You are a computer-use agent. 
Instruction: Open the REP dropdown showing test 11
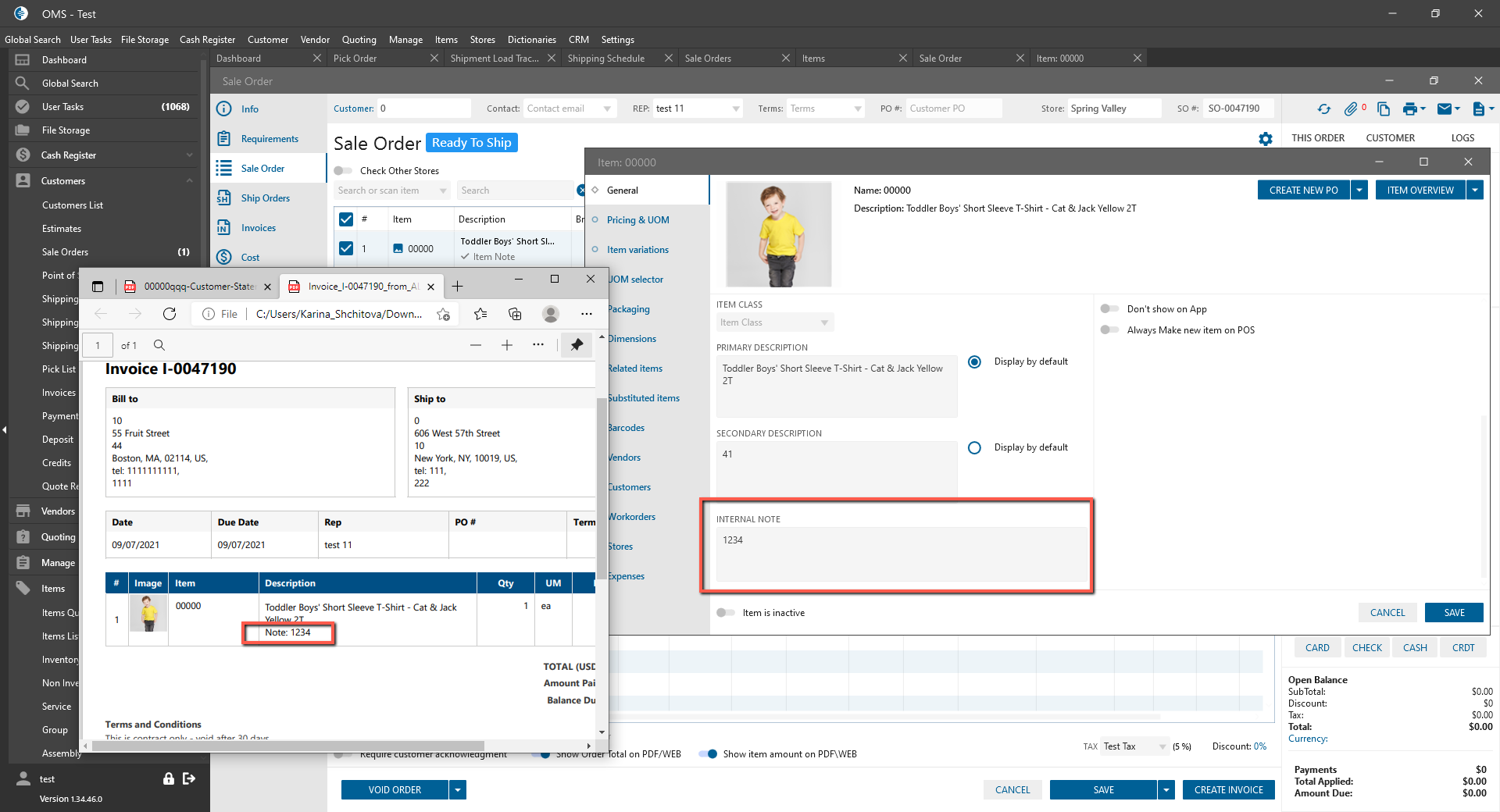pyautogui.click(x=735, y=109)
